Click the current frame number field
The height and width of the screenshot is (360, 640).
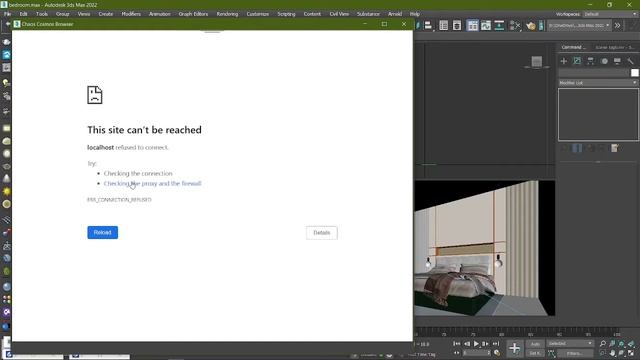(x=476, y=353)
